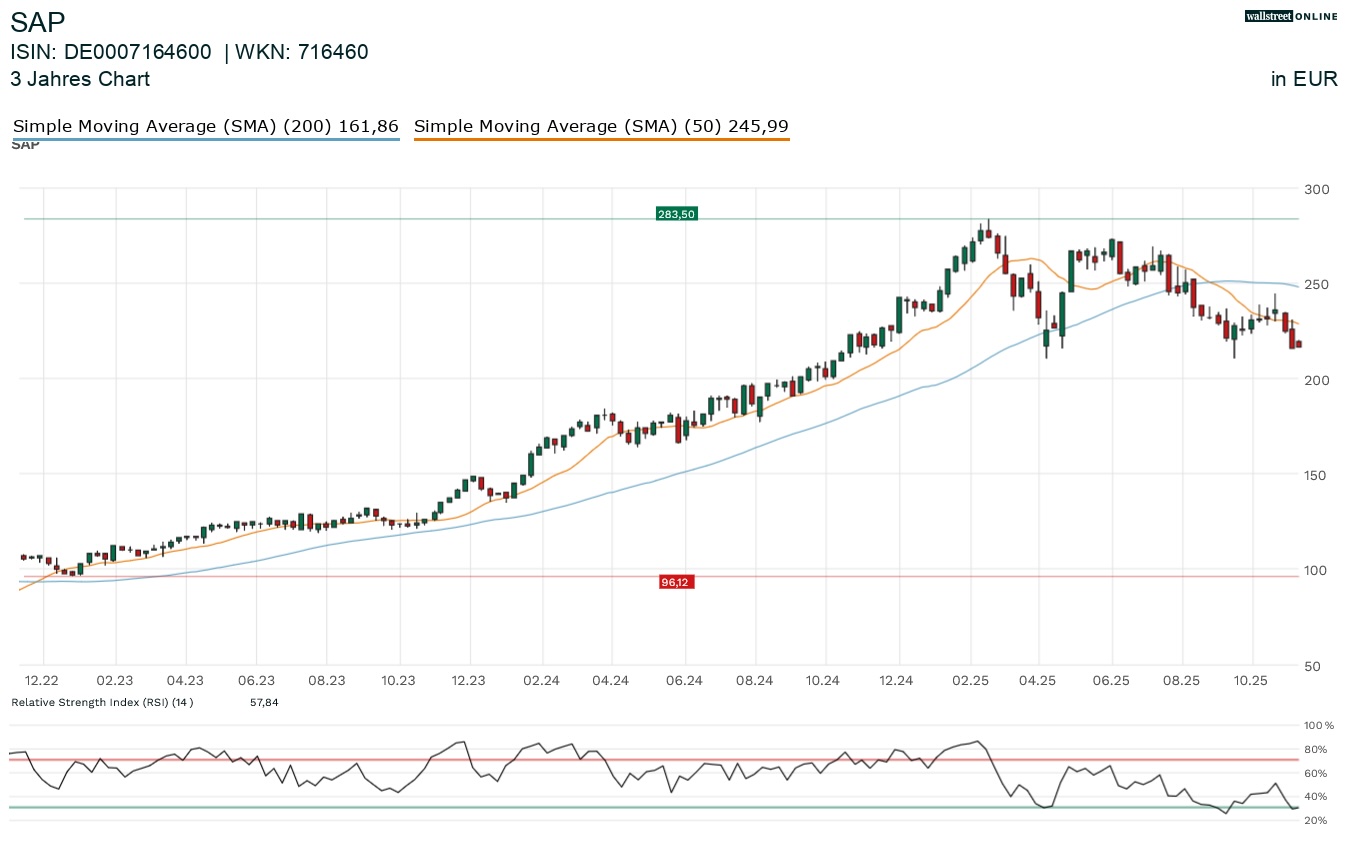
Task: Click the red 96,12 low price label
Action: coord(676,582)
